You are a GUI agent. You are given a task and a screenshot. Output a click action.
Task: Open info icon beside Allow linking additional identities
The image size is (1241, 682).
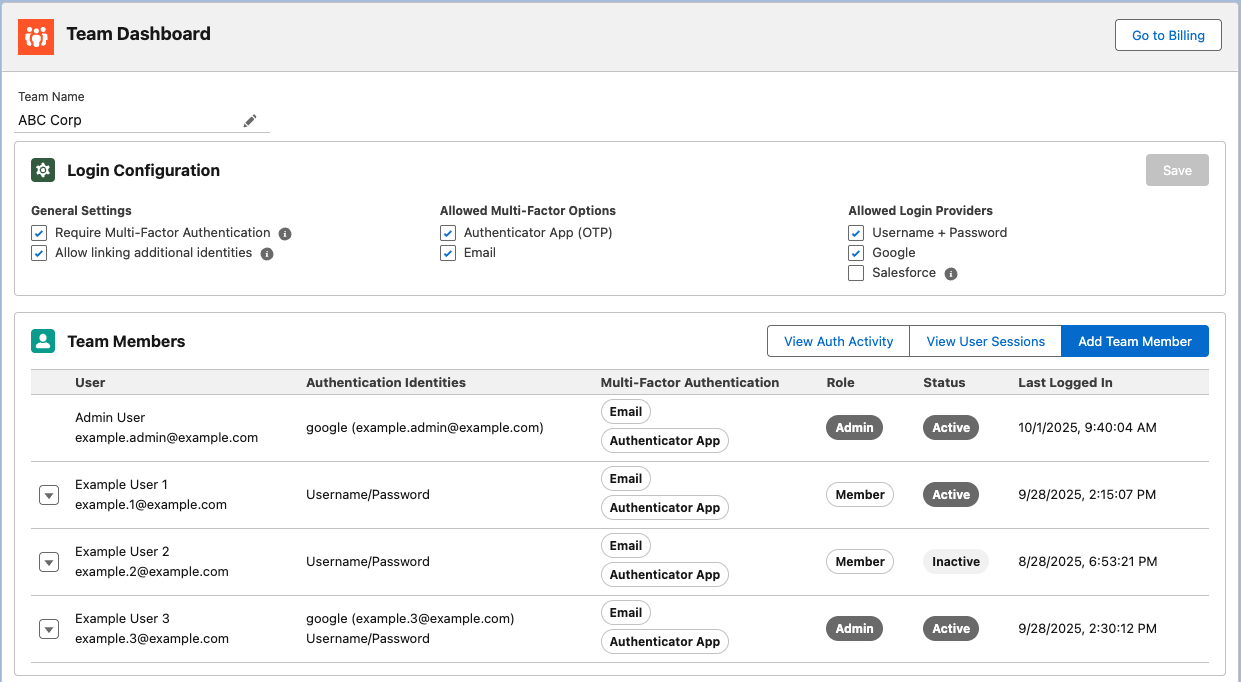(267, 254)
